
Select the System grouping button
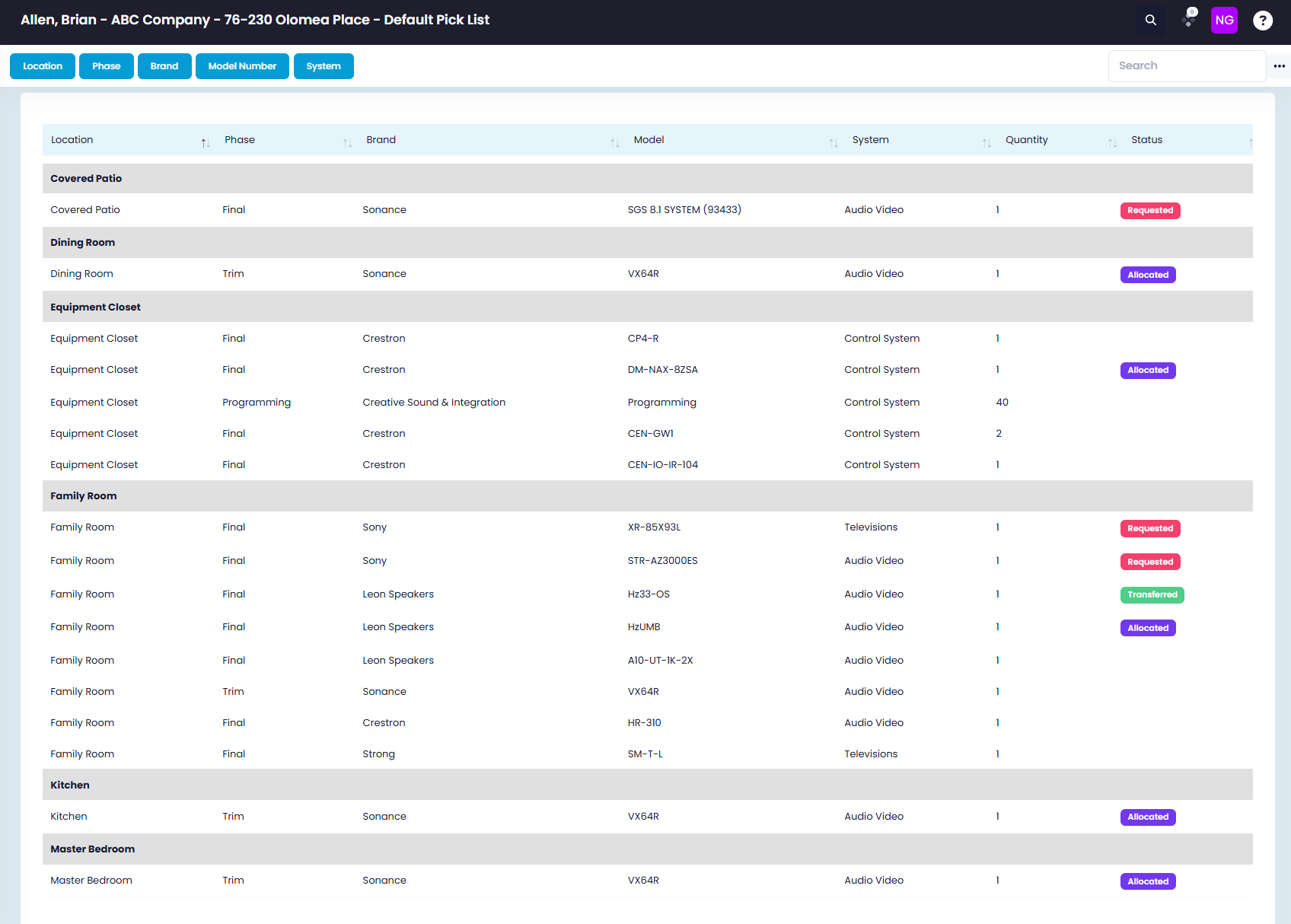pyautogui.click(x=324, y=66)
